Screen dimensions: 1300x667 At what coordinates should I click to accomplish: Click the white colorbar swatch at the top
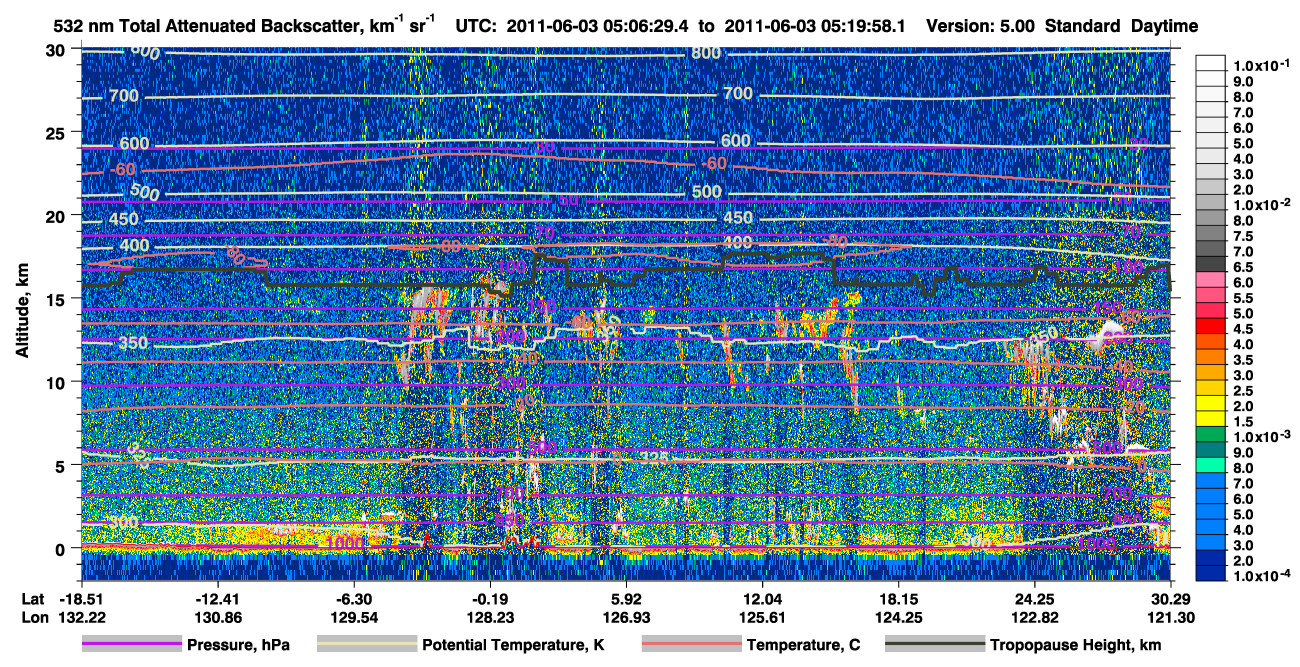[x=1211, y=62]
